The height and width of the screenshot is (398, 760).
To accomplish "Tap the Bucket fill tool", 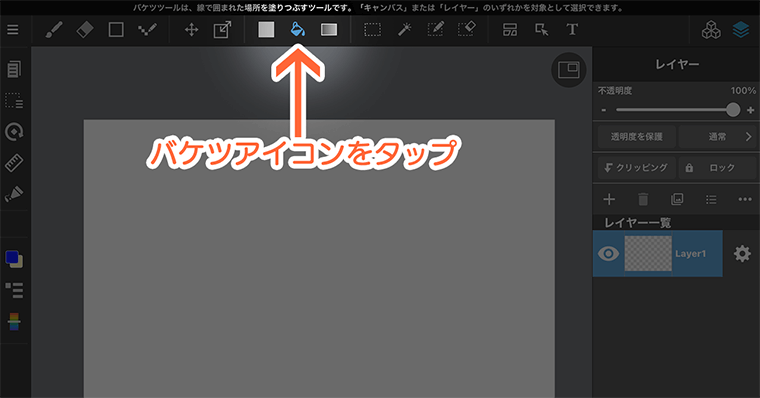I will 297,30.
